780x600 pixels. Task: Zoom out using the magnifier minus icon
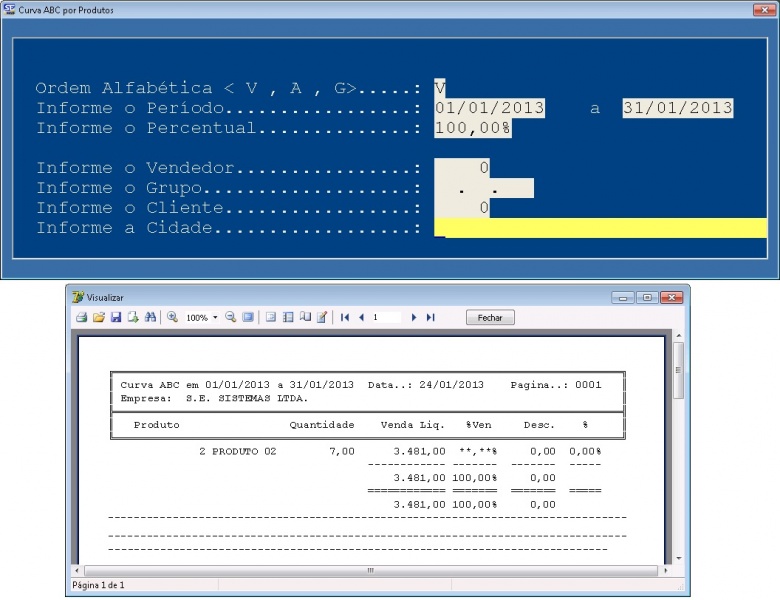pos(230,317)
